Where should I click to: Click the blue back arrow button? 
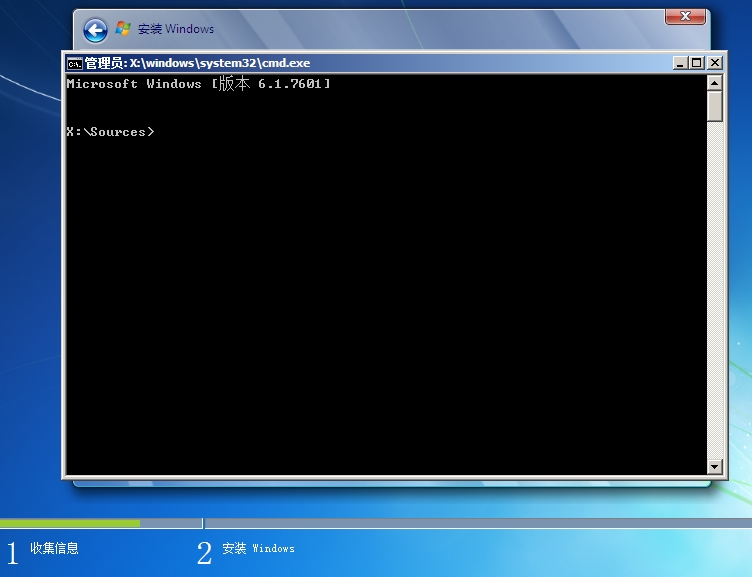[95, 30]
